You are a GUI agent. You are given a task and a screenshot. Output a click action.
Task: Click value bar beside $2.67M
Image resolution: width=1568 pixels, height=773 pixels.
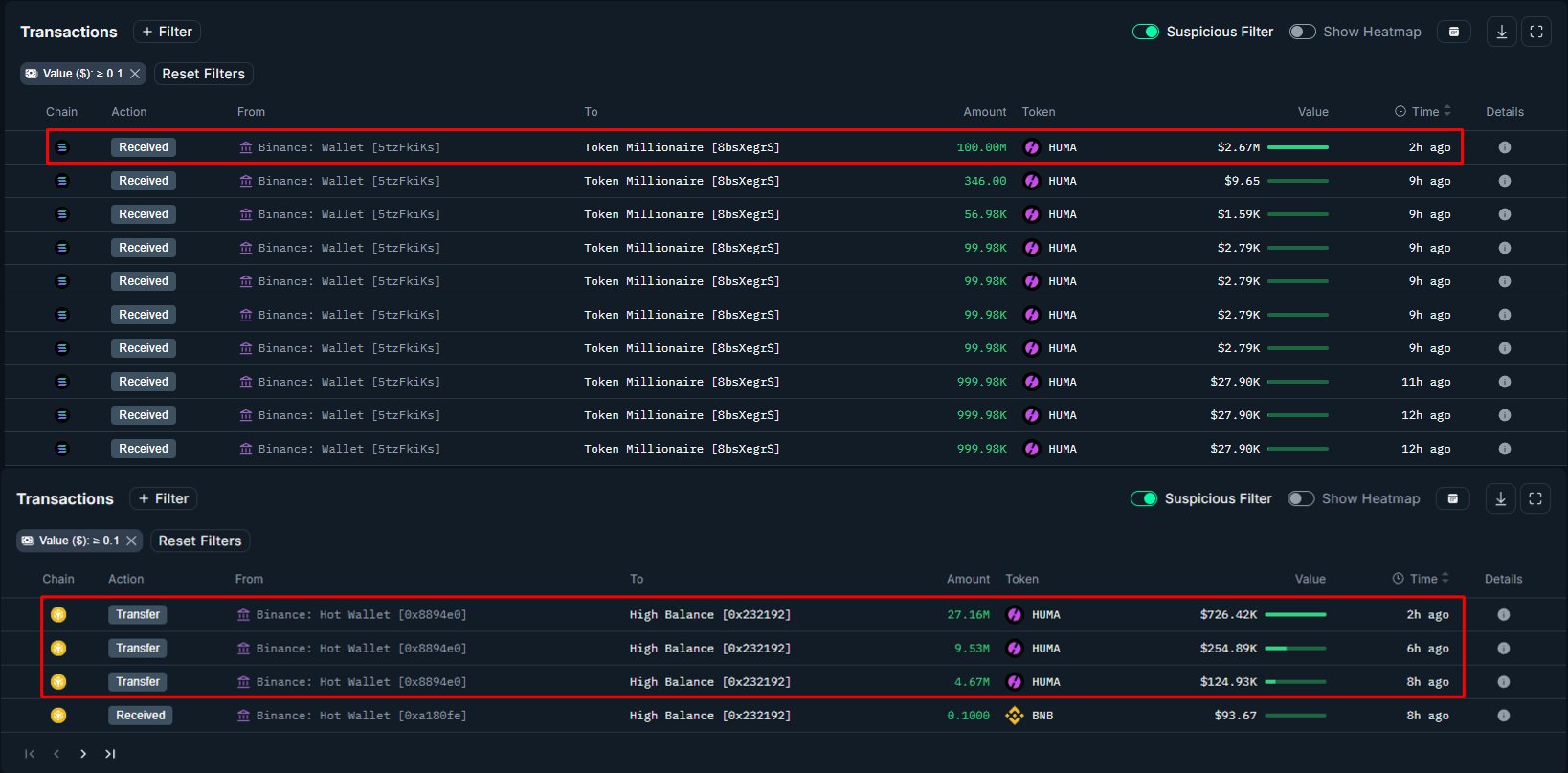click(1298, 147)
